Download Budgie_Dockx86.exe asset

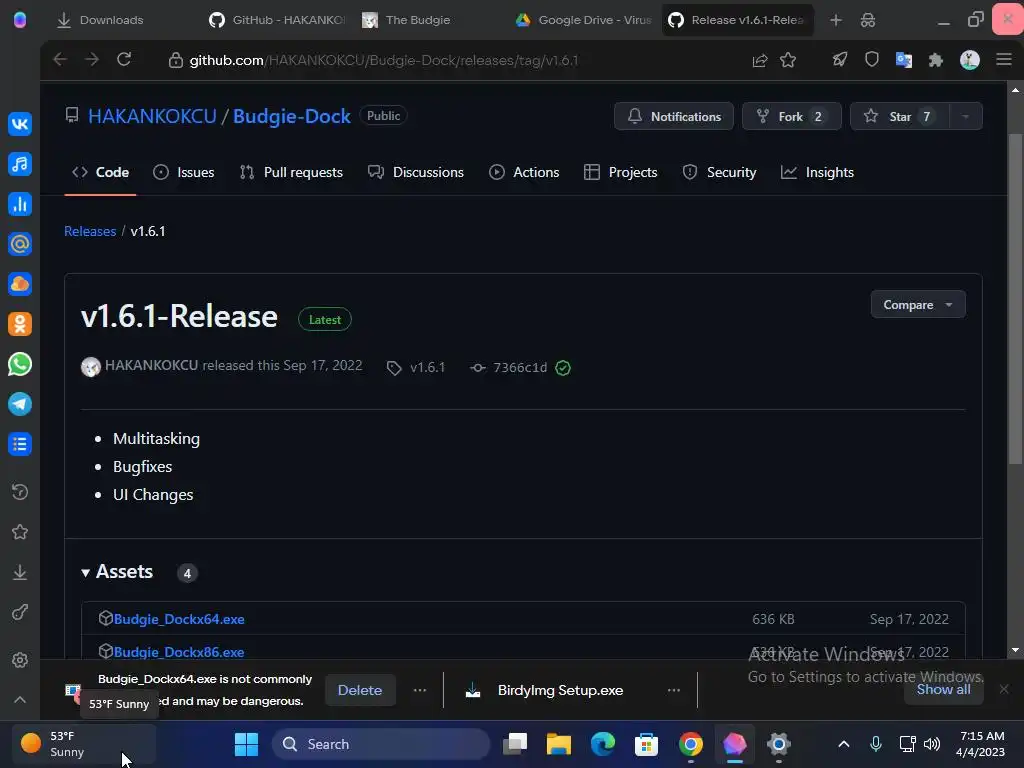pyautogui.click(x=179, y=652)
